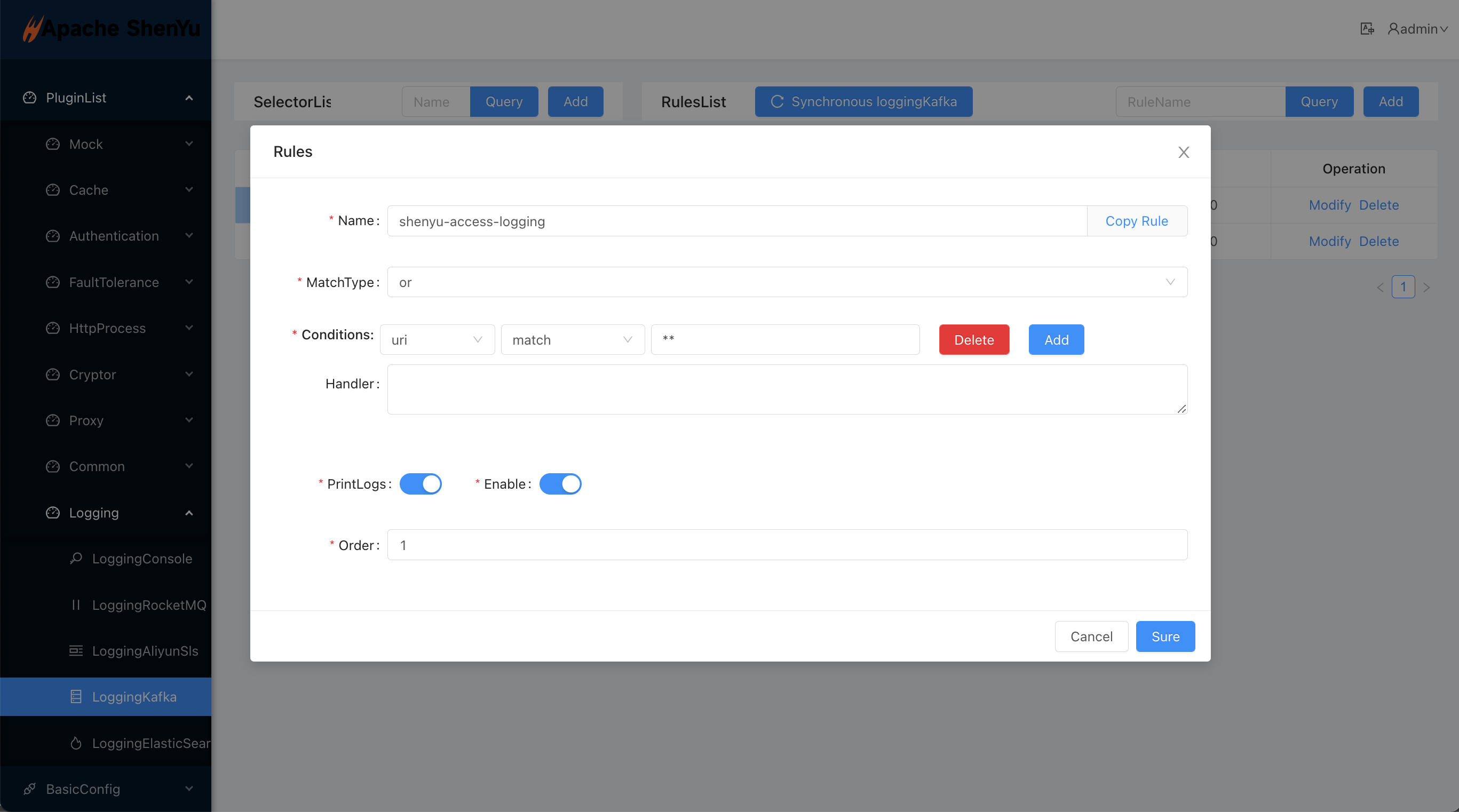
Task: Open the LoggingKafka menu item
Action: pos(134,696)
